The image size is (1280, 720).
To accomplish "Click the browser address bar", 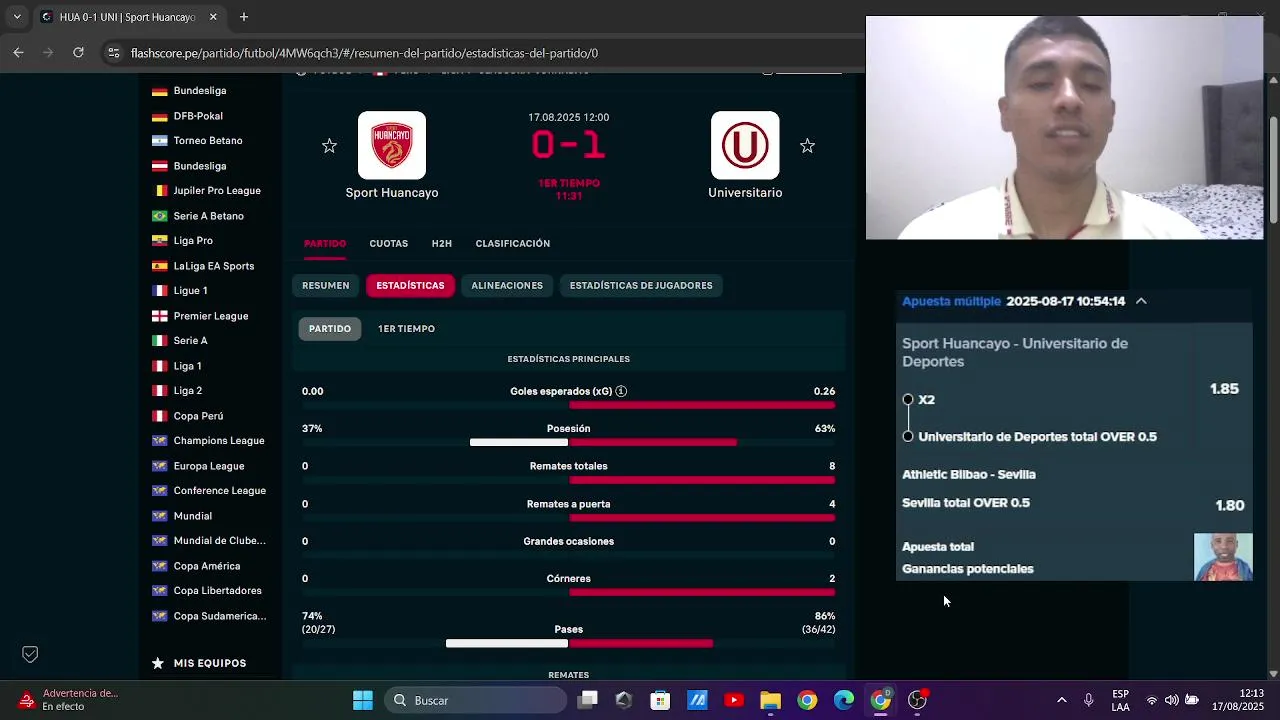I will (x=480, y=53).
